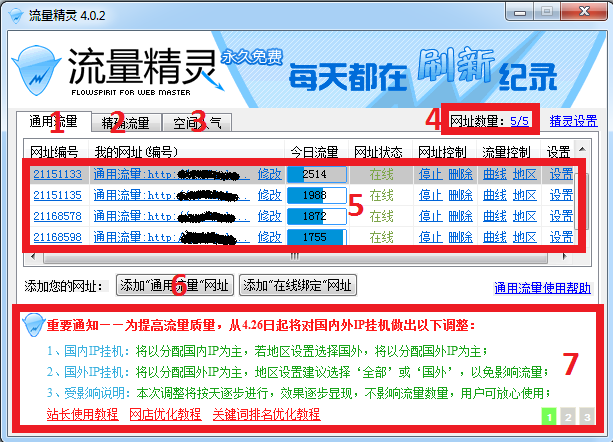This screenshot has width=613, height=442.
Task: Click 修改 for site 21151135
Action: [x=269, y=194]
